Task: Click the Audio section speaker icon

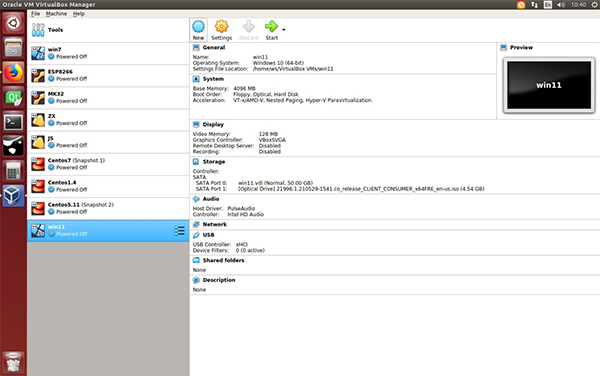Action: click(x=196, y=199)
